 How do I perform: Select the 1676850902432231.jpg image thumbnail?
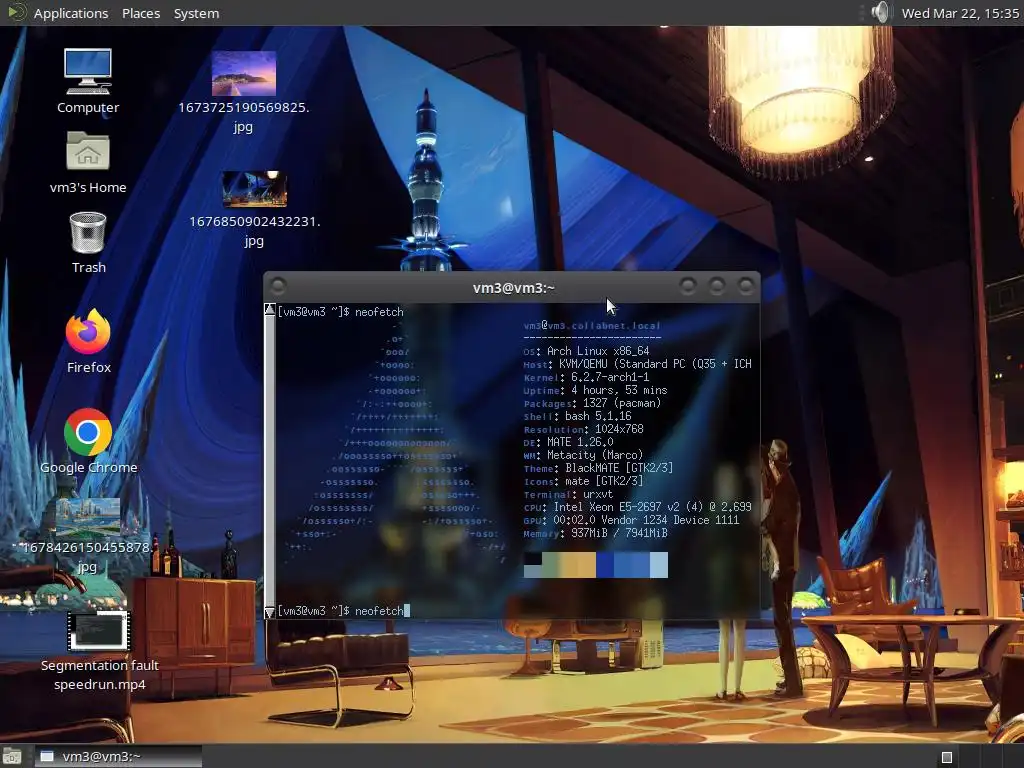click(x=254, y=189)
